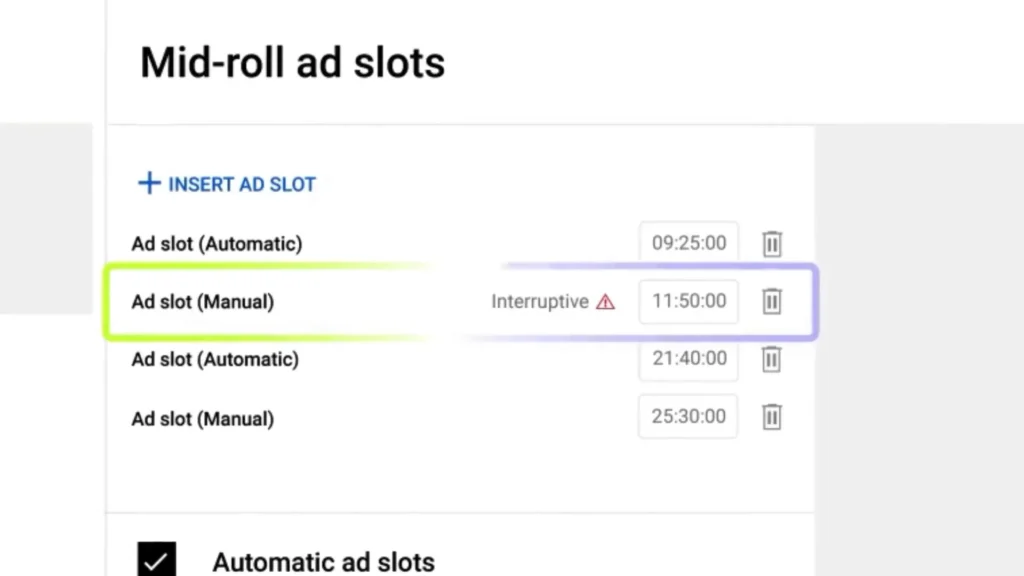1024x576 pixels.
Task: Click into the 25:30:00 timestamp box
Action: 689,416
